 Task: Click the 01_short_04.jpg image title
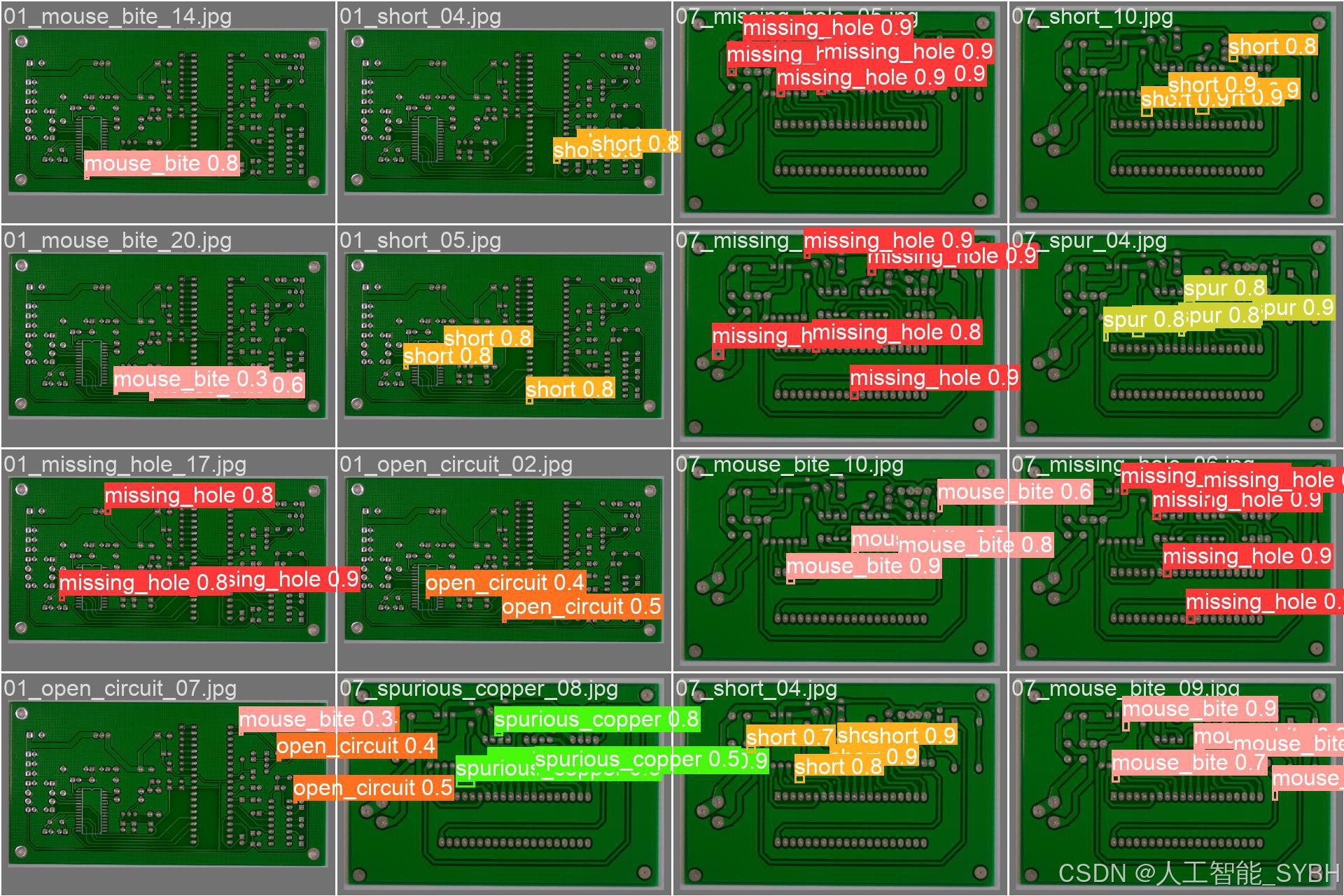click(x=420, y=16)
